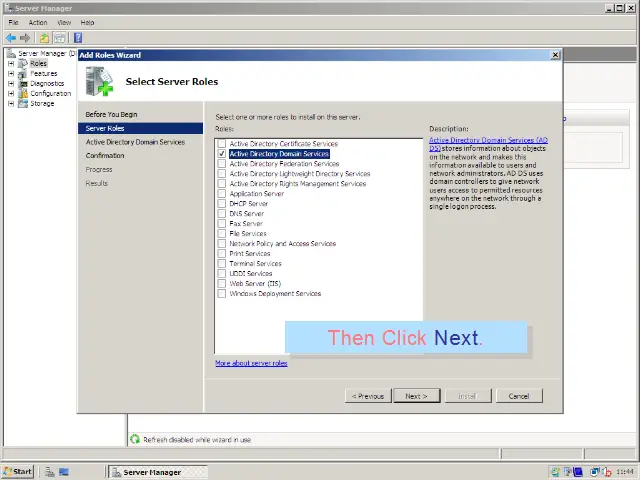Click the Features icon in the tree
This screenshot has height=480, width=640.
tap(23, 74)
